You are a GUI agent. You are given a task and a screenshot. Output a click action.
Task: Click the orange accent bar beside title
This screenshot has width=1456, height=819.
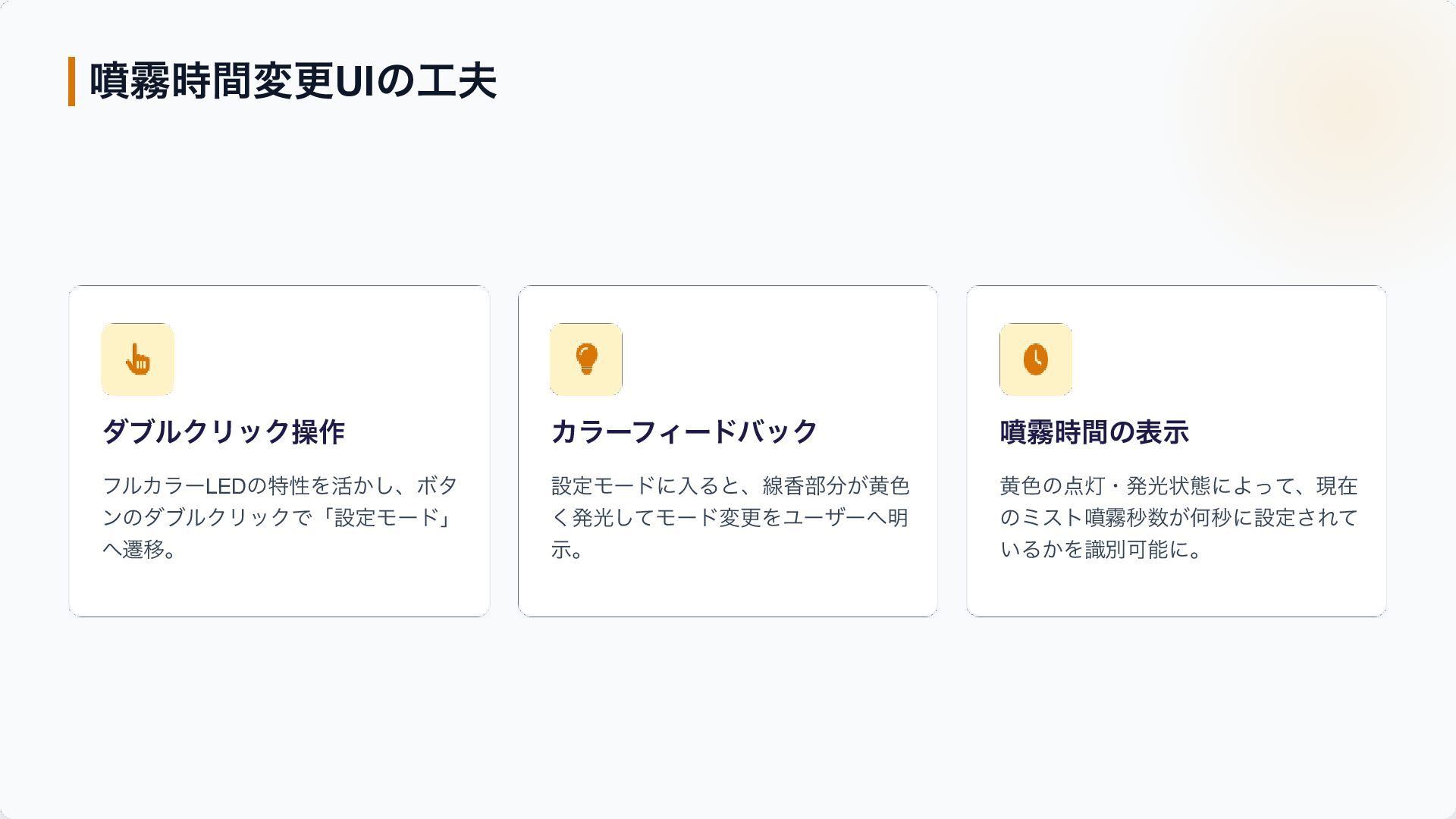72,81
